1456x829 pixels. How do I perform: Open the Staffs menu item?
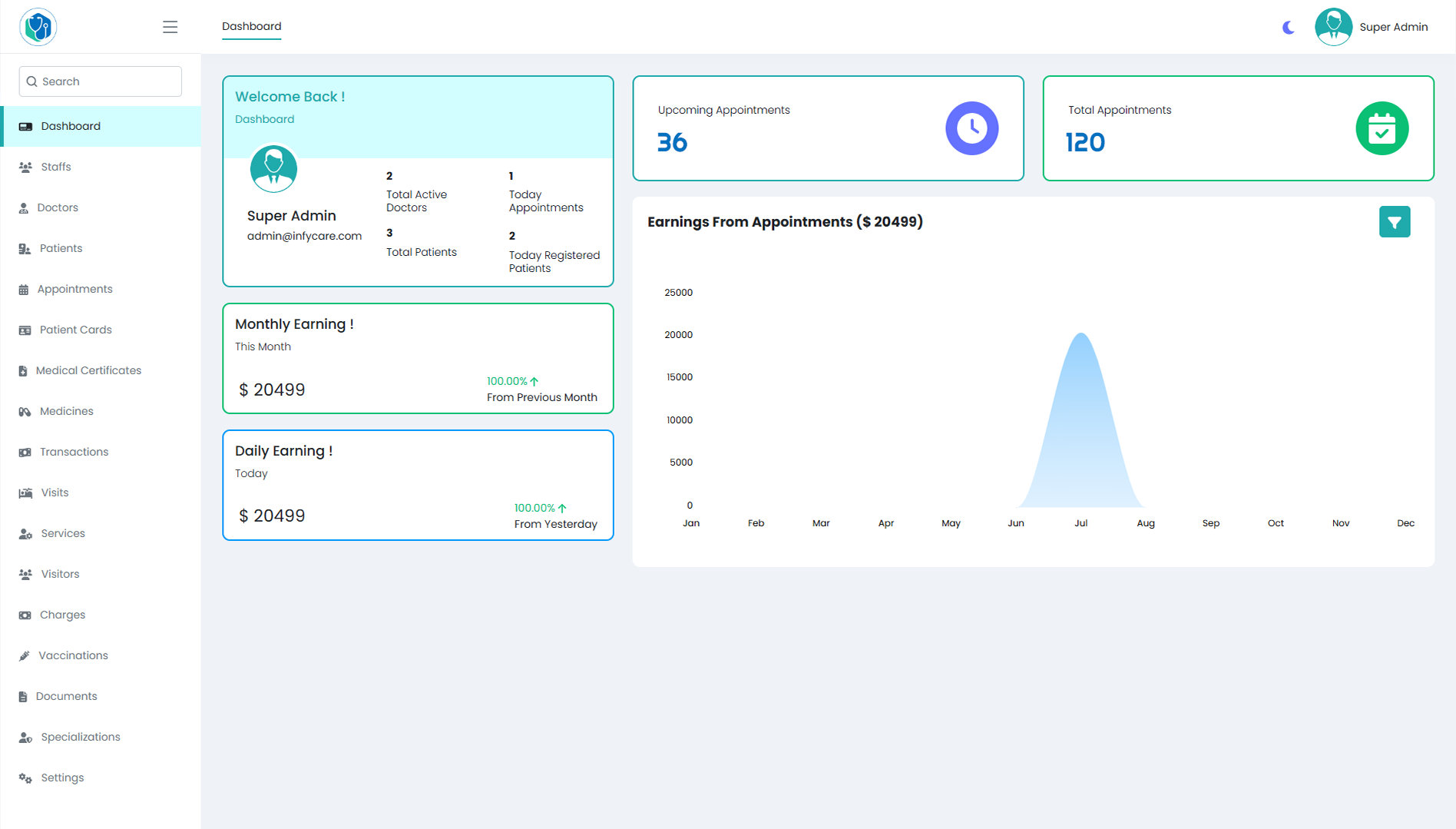[101, 167]
